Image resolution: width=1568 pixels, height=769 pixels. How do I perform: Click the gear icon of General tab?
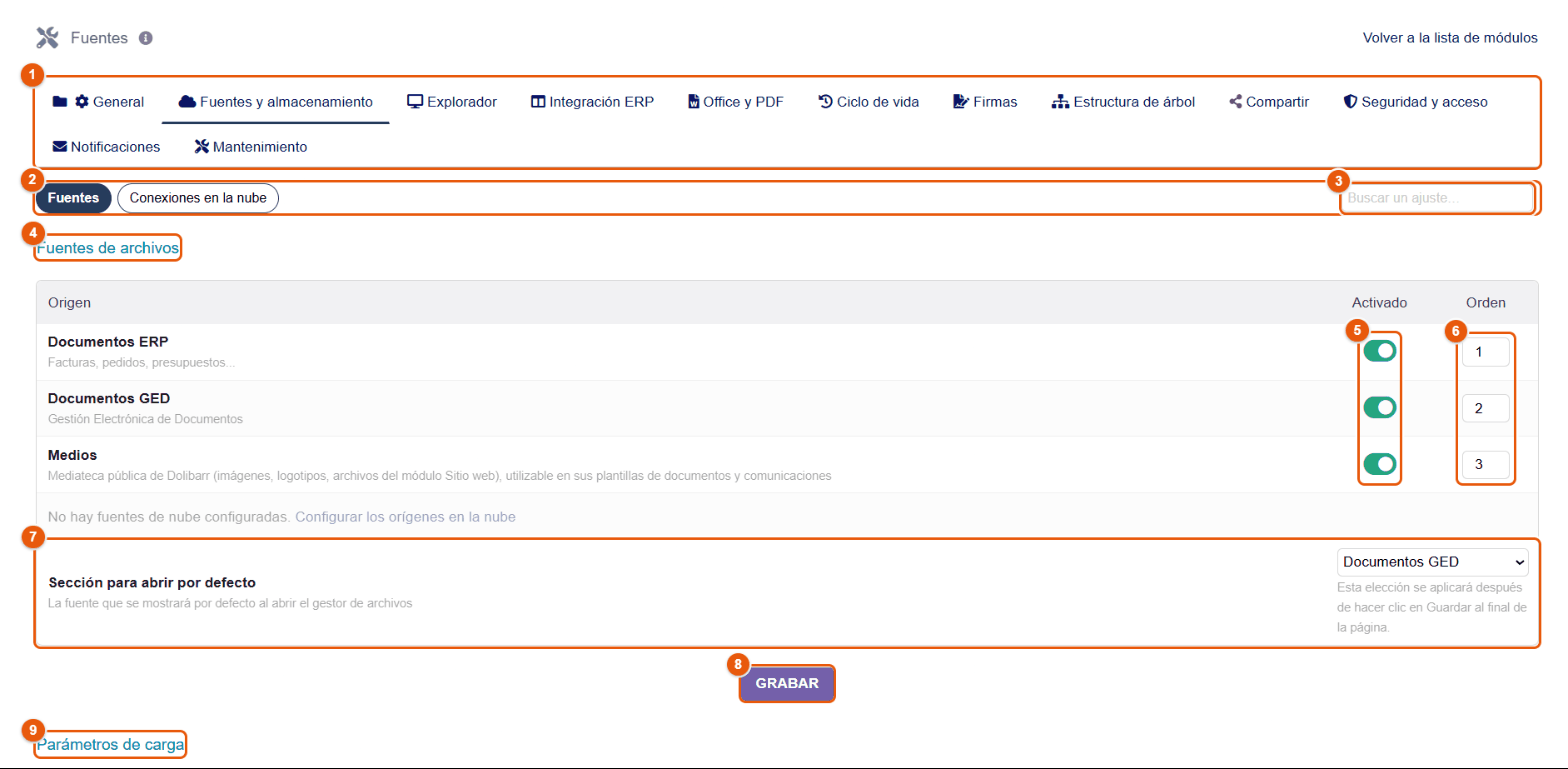coord(82,101)
